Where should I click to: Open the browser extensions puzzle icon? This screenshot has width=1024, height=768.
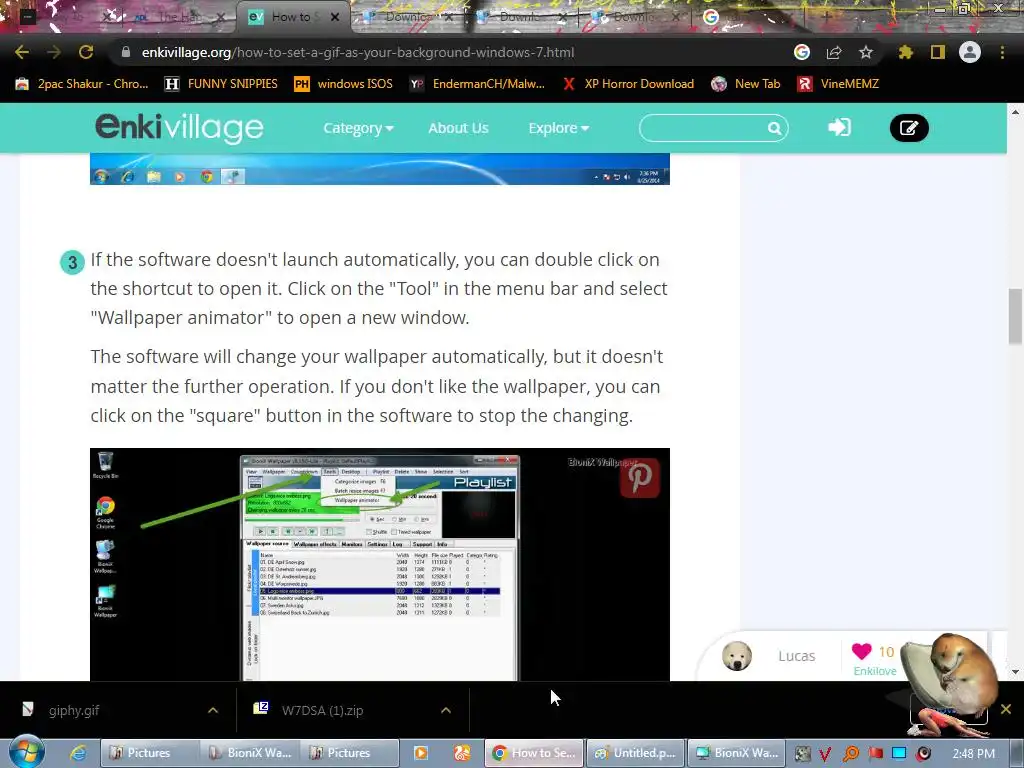905,52
